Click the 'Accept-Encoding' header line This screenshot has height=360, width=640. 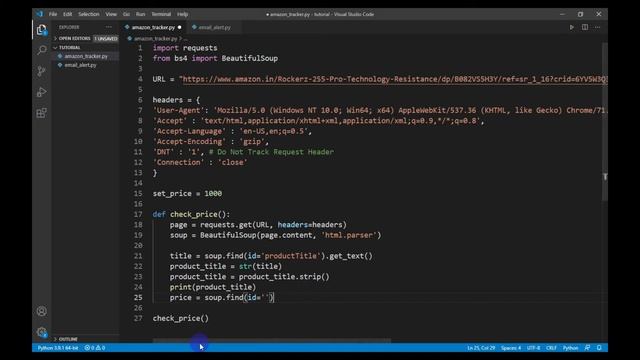tap(211, 142)
